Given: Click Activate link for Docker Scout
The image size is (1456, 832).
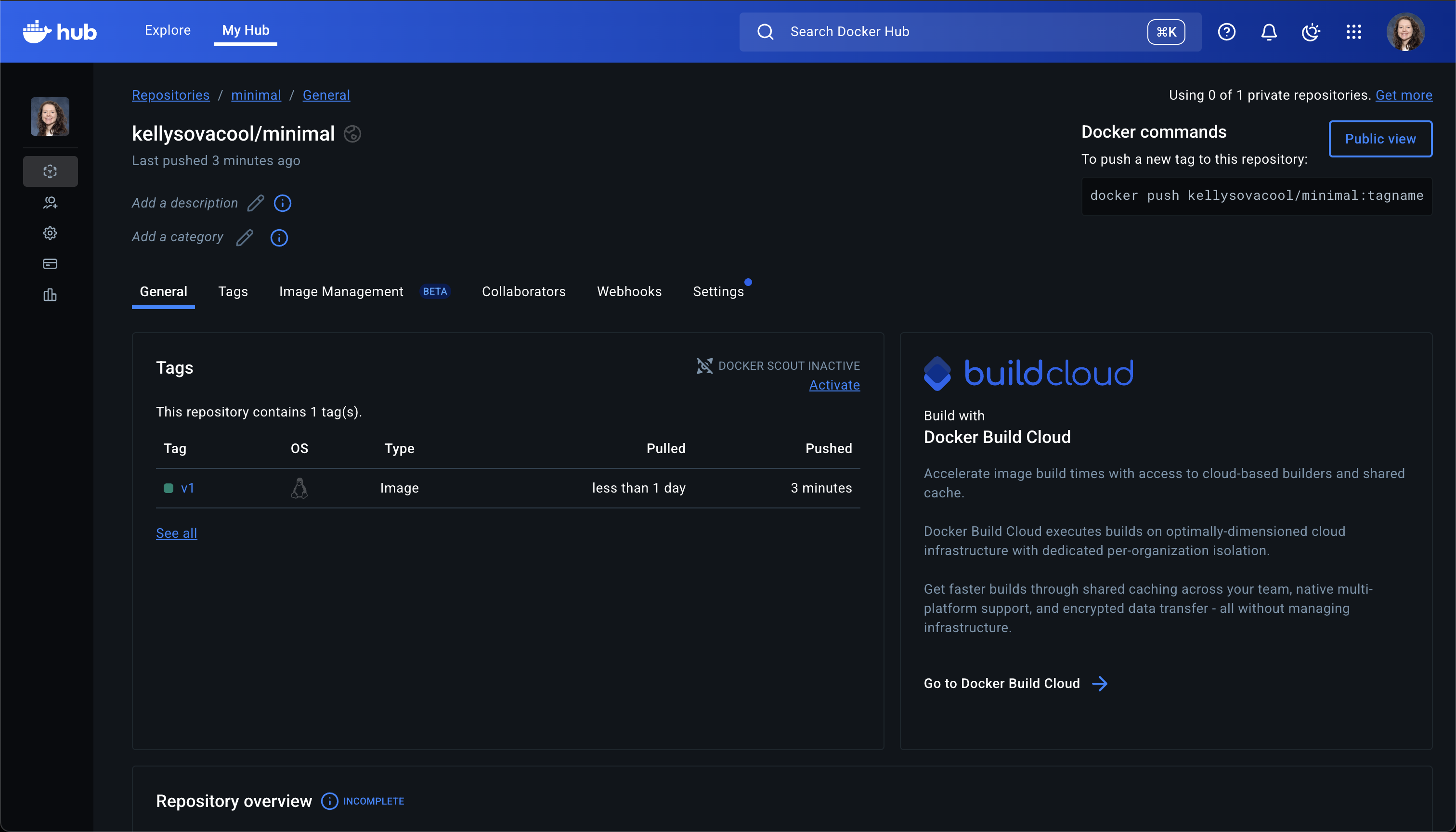Looking at the screenshot, I should tap(834, 385).
